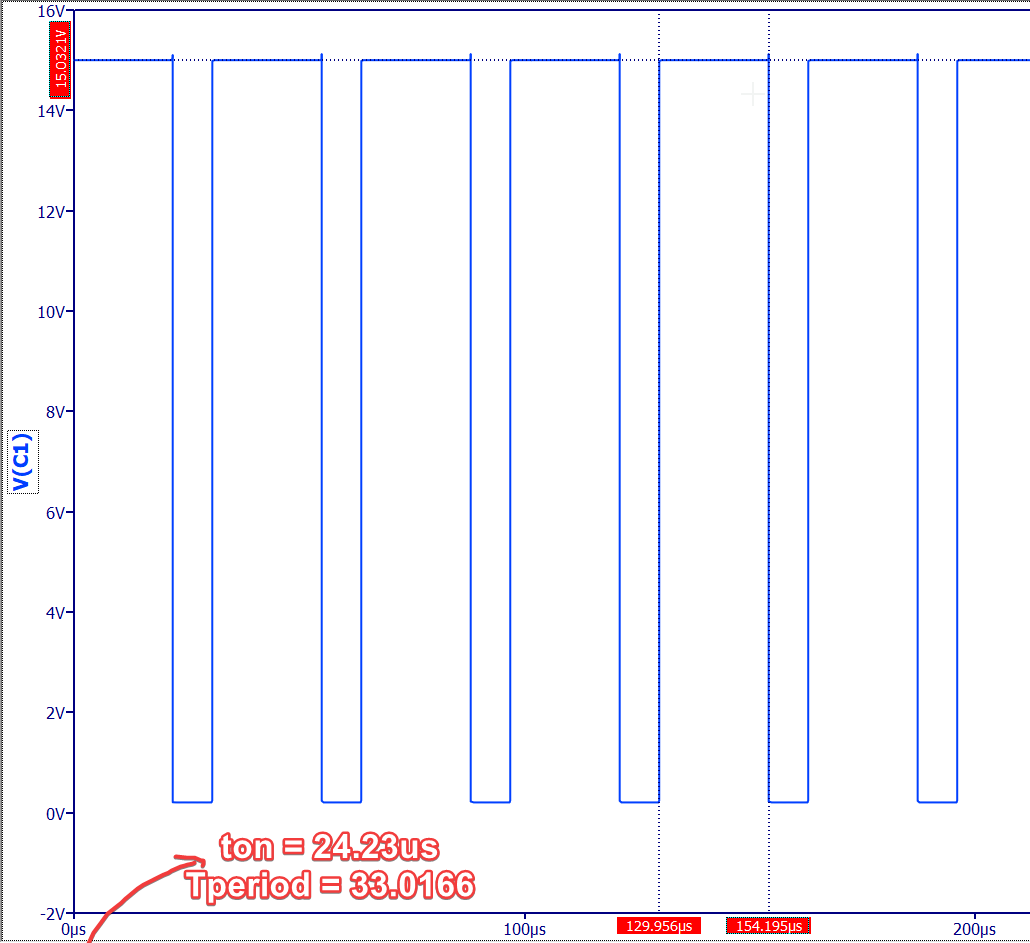1030x943 pixels.
Task: Click the 0µs x-axis label
Action: tap(73, 928)
